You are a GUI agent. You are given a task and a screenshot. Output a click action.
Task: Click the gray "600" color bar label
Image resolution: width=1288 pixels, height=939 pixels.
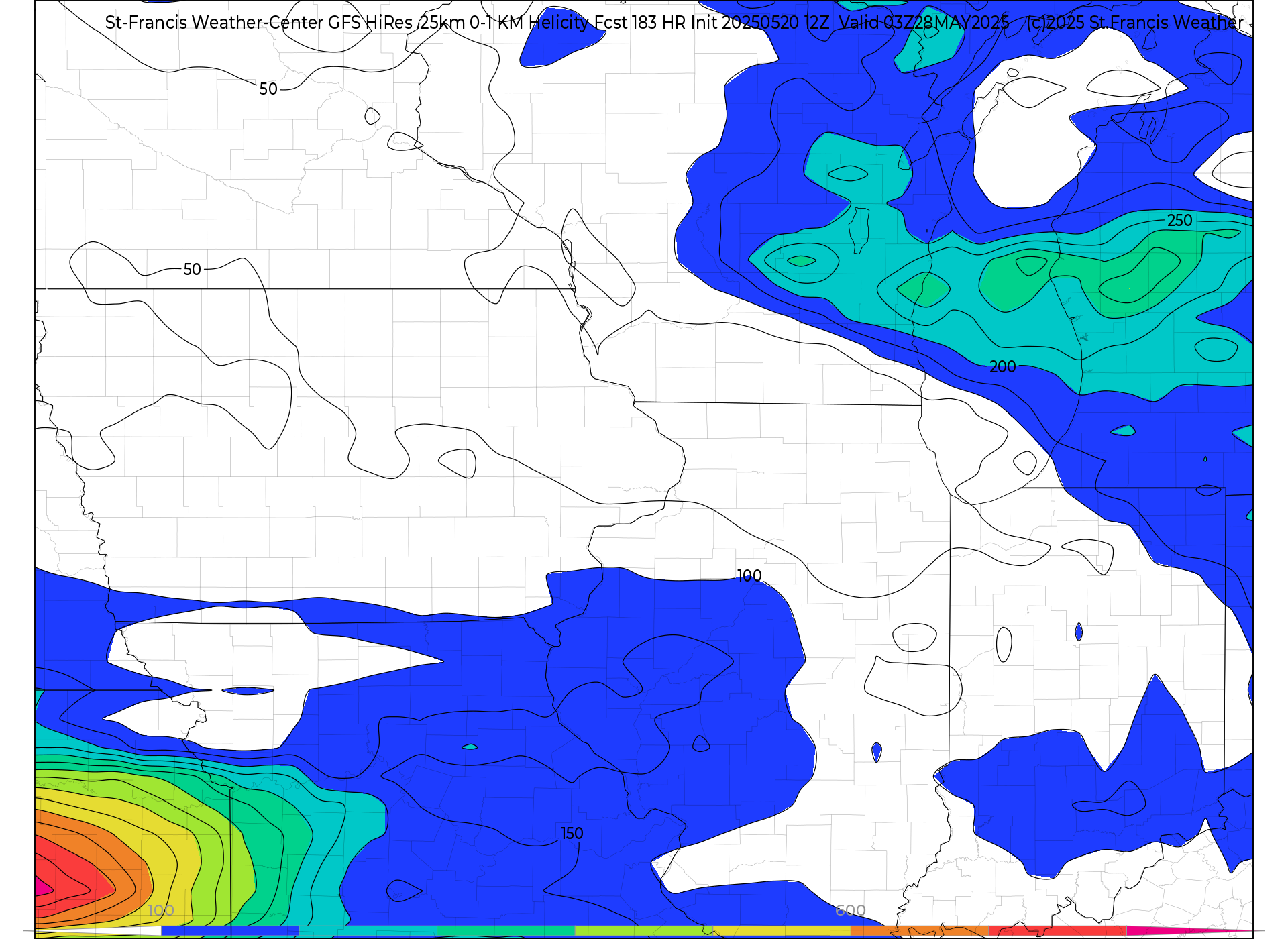tap(851, 910)
